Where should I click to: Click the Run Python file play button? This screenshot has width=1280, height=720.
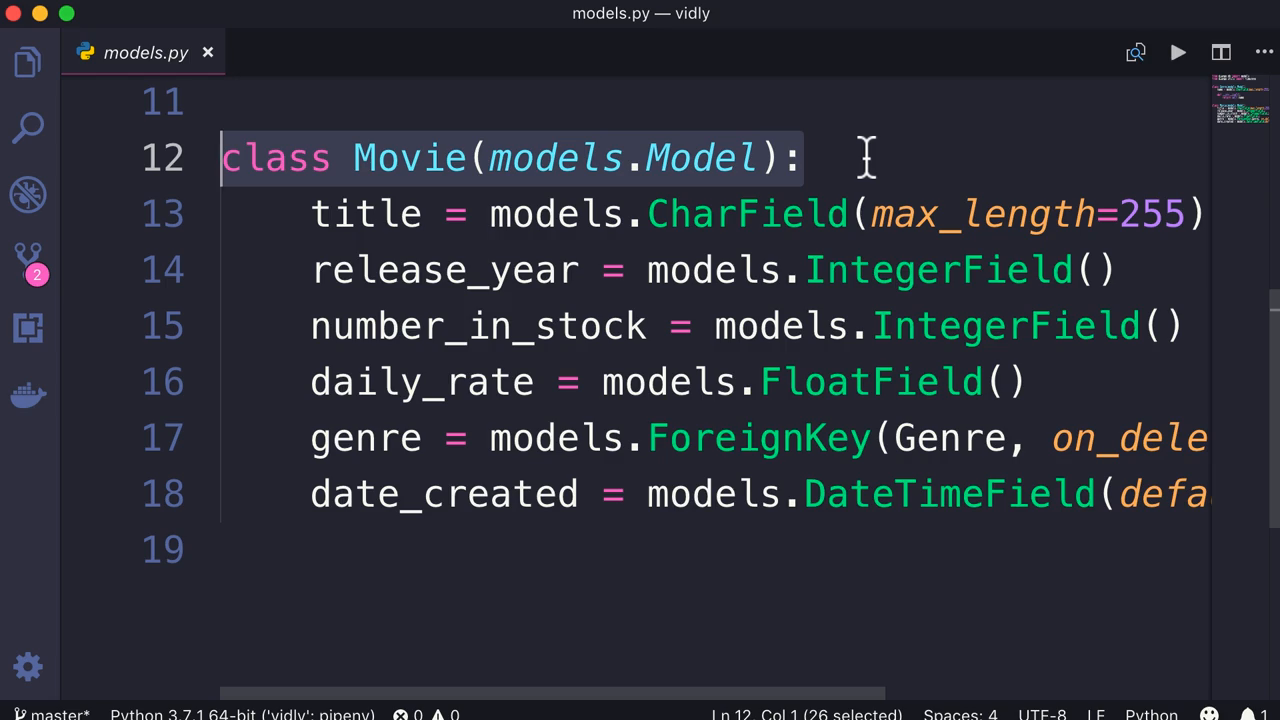[1178, 52]
